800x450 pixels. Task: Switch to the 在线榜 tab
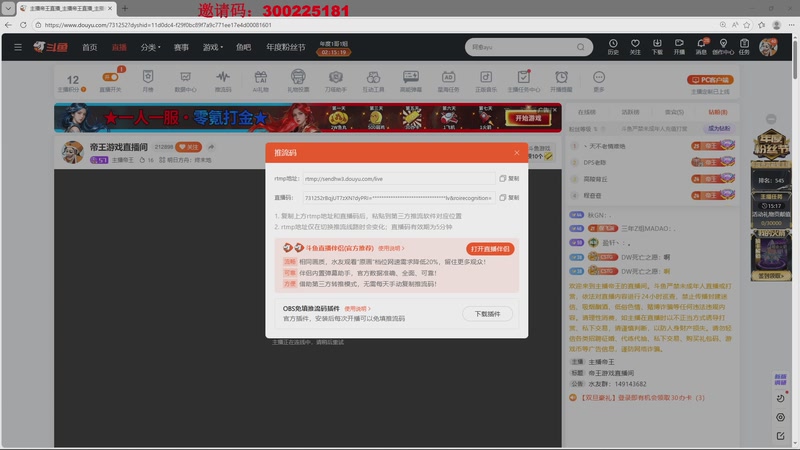(587, 112)
